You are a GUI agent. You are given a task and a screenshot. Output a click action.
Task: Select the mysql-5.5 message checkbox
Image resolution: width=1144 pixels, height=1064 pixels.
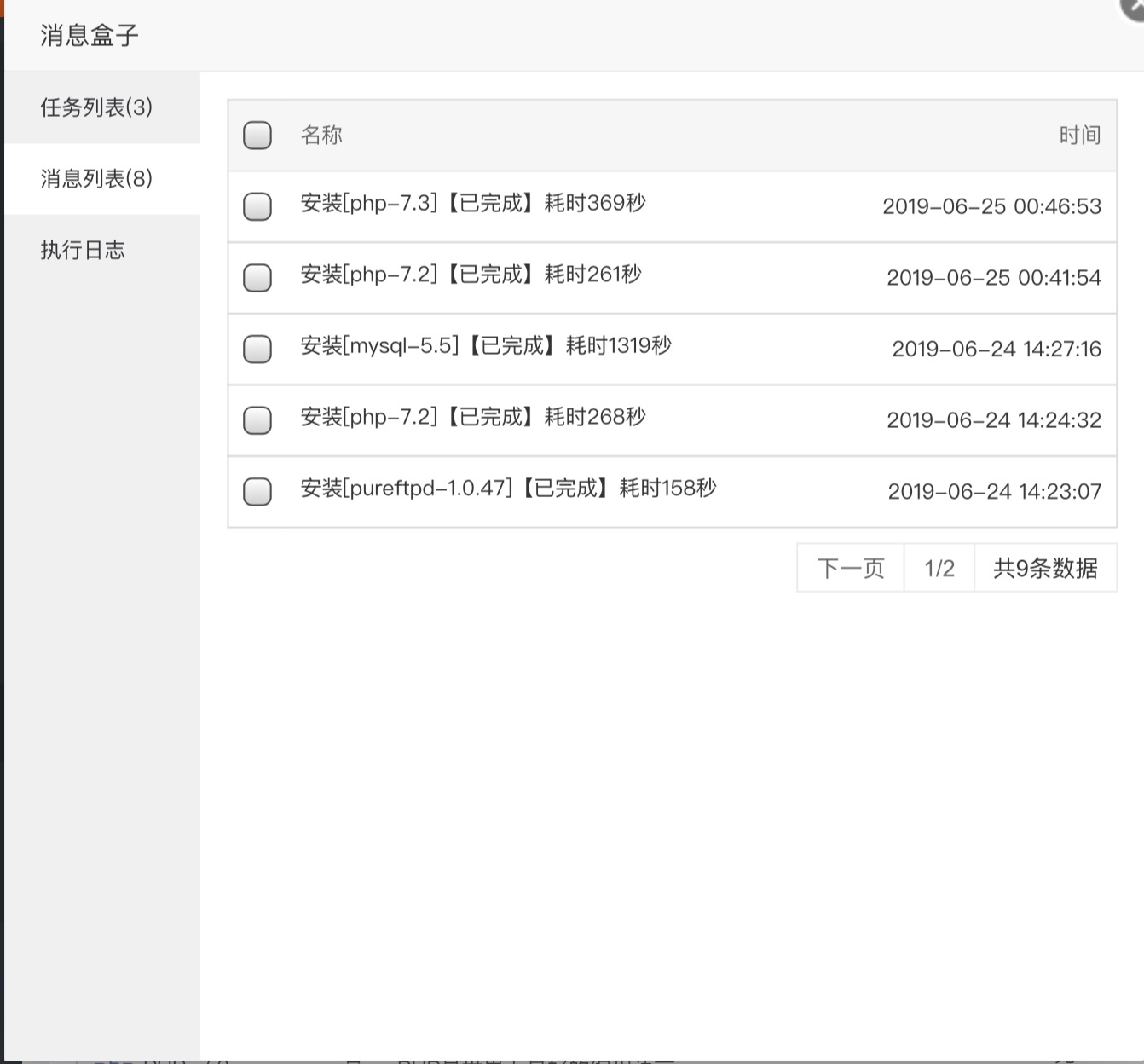pos(257,349)
